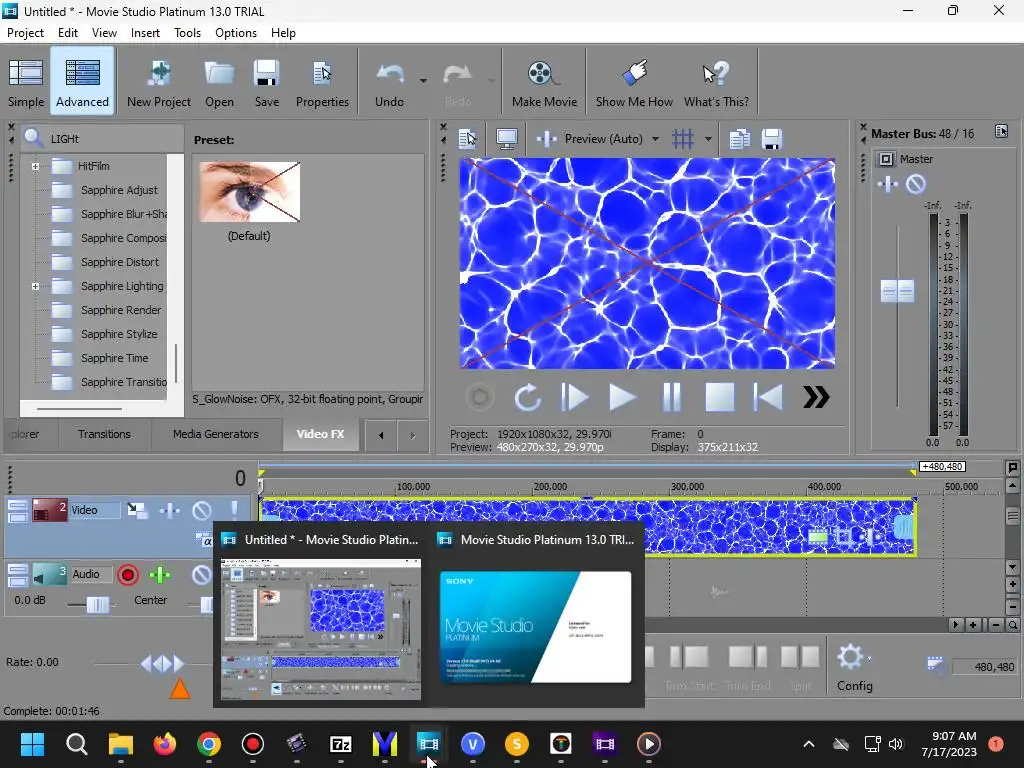Mute the Master bus
The width and height of the screenshot is (1024, 768).
click(x=916, y=184)
